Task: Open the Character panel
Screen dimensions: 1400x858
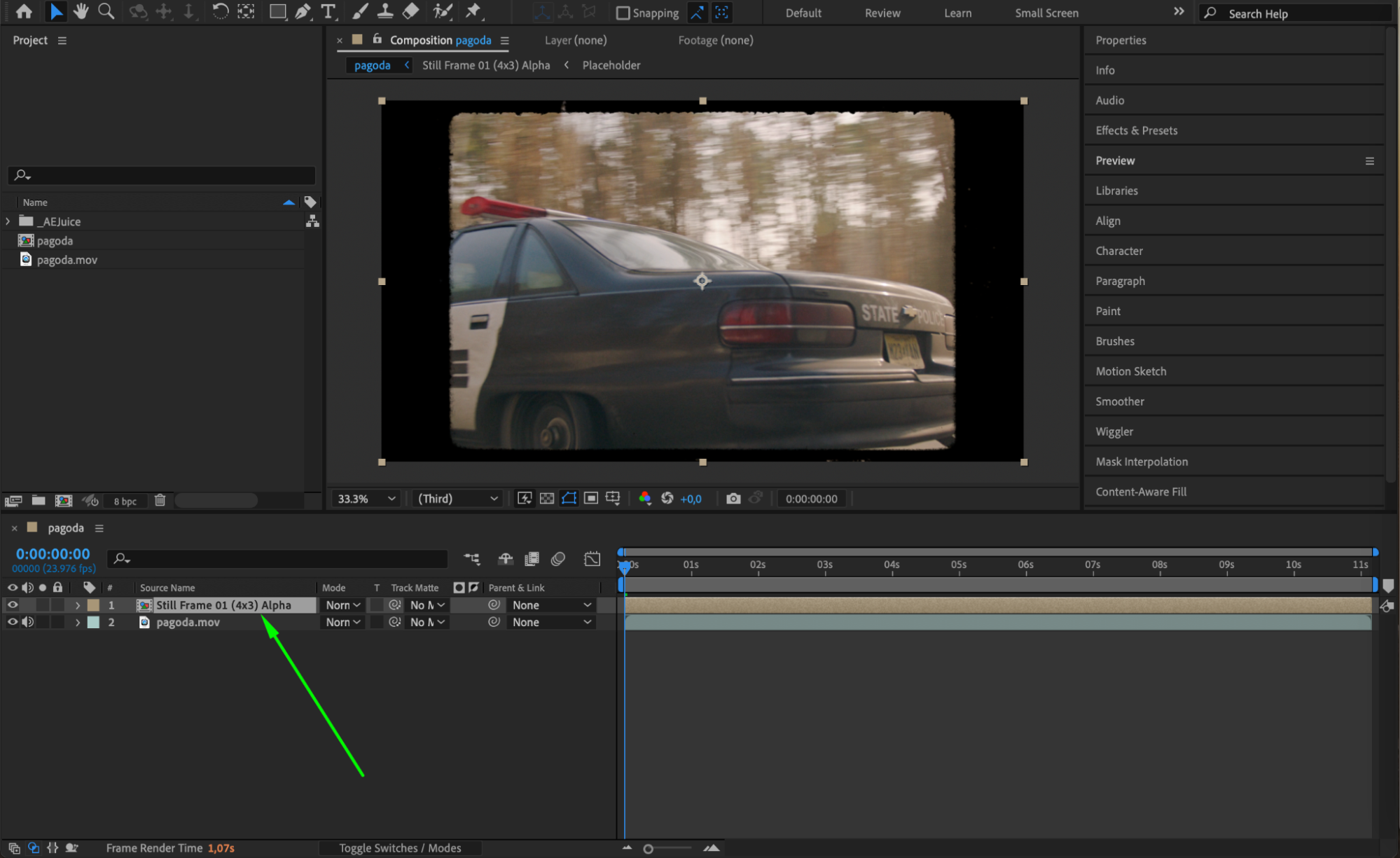Action: [x=1119, y=251]
